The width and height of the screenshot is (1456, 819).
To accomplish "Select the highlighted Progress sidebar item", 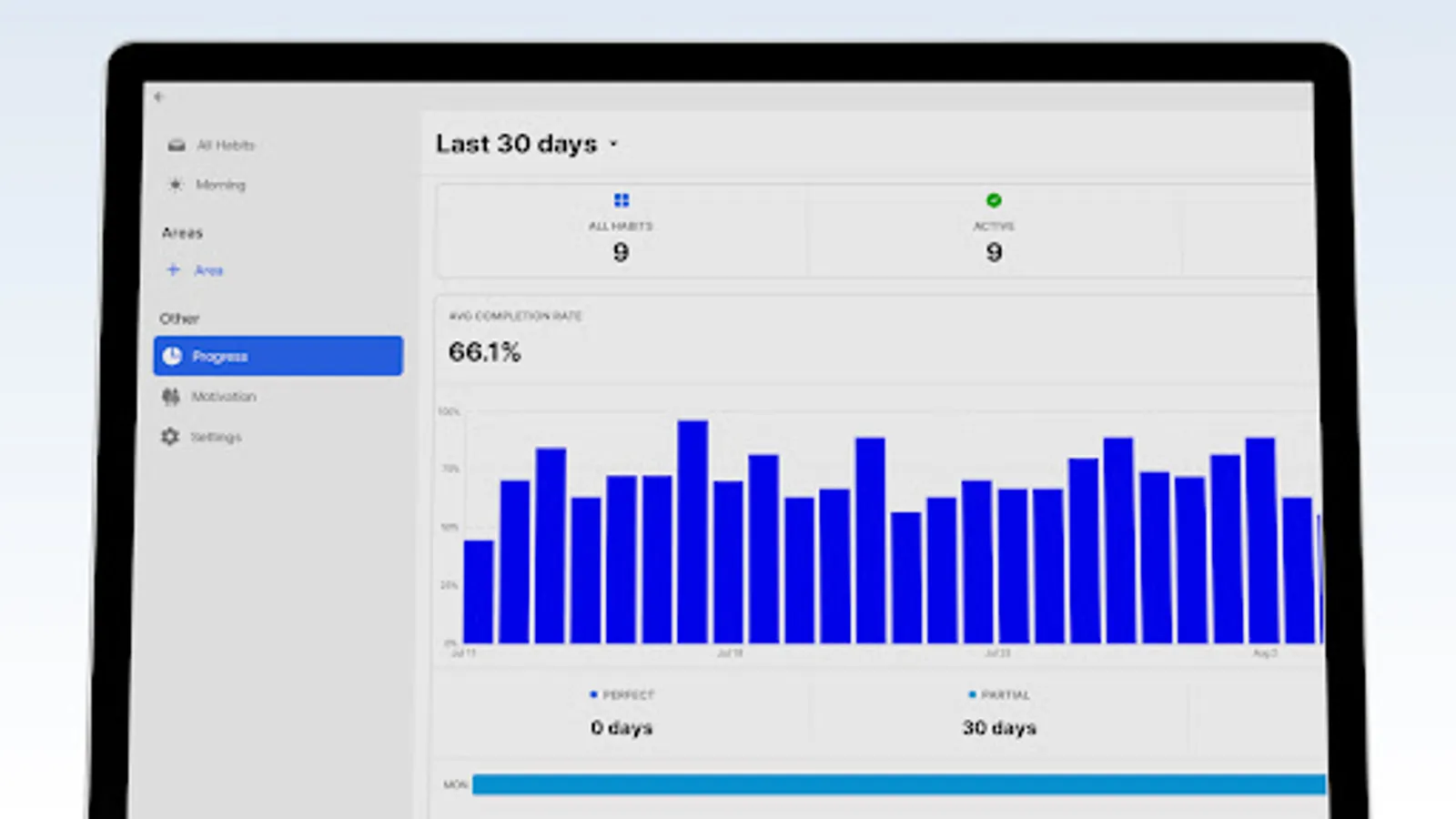I will click(278, 356).
